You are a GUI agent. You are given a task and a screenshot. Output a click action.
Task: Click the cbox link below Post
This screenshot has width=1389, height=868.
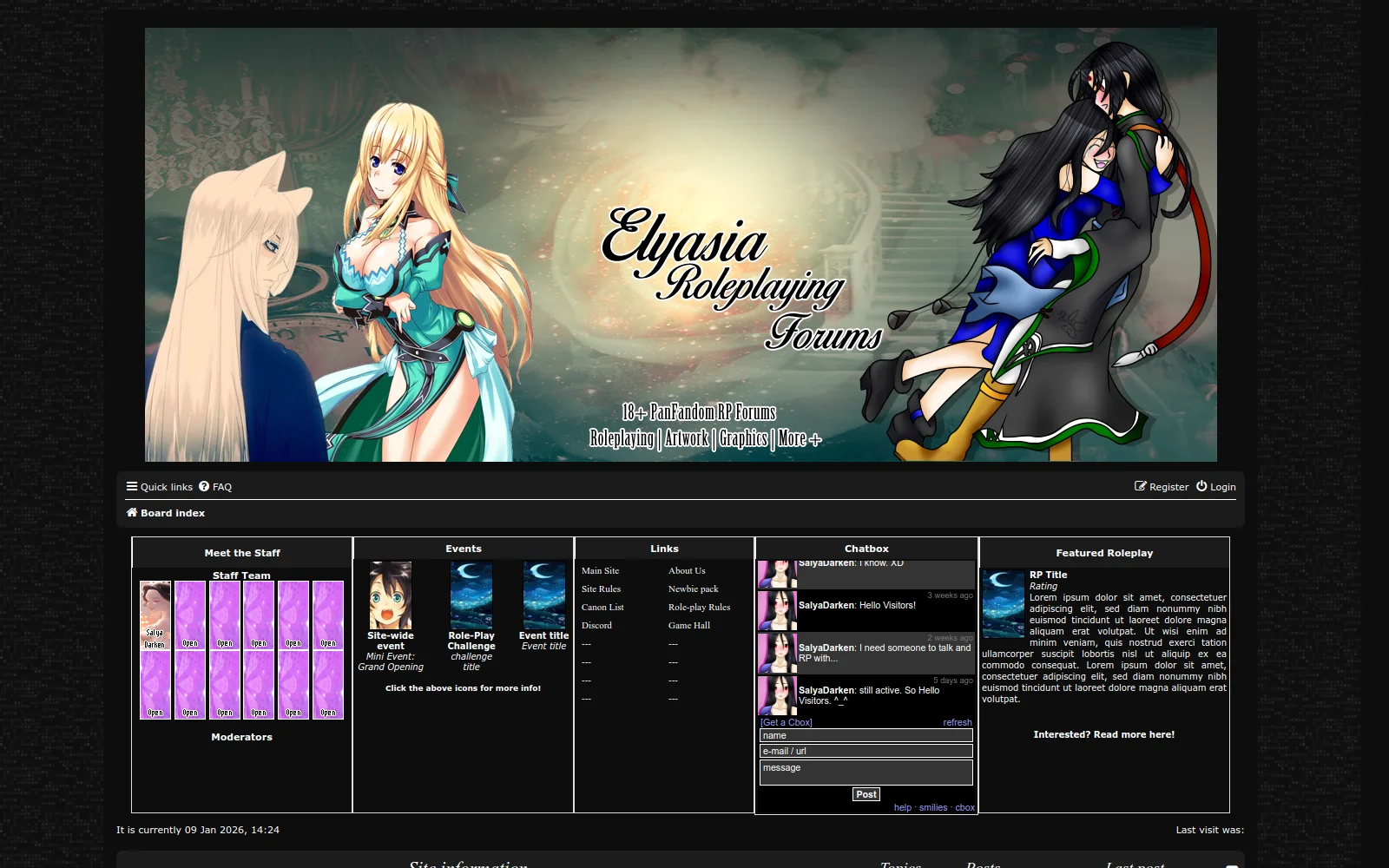[964, 807]
